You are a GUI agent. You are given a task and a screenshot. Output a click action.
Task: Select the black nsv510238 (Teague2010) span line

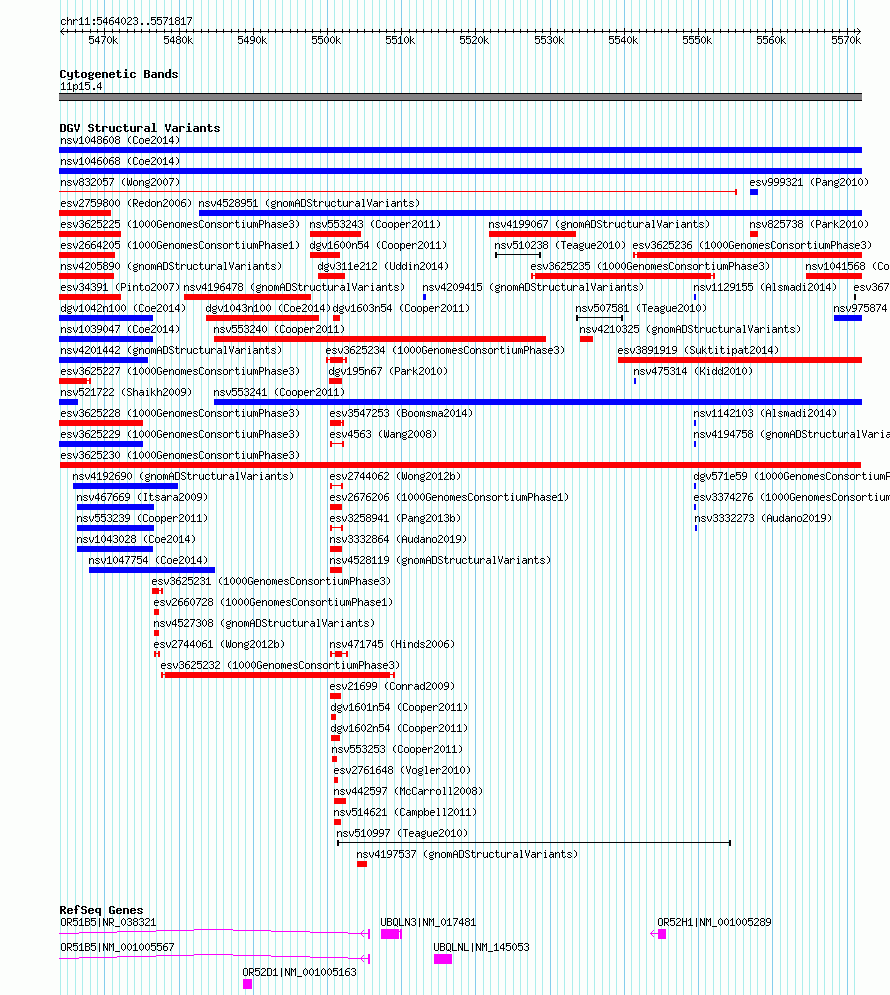coord(518,255)
